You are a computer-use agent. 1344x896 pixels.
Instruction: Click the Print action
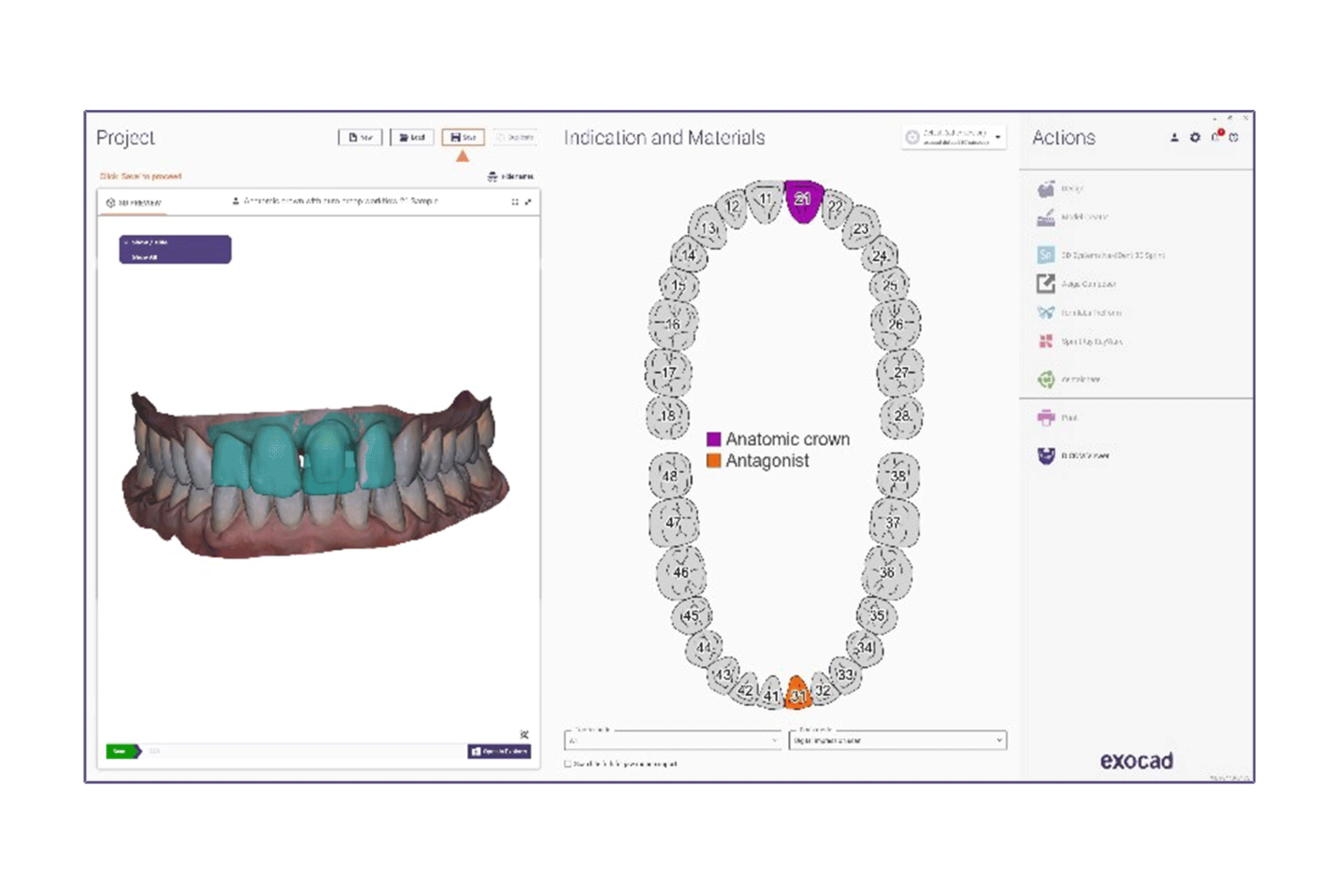tap(1058, 418)
